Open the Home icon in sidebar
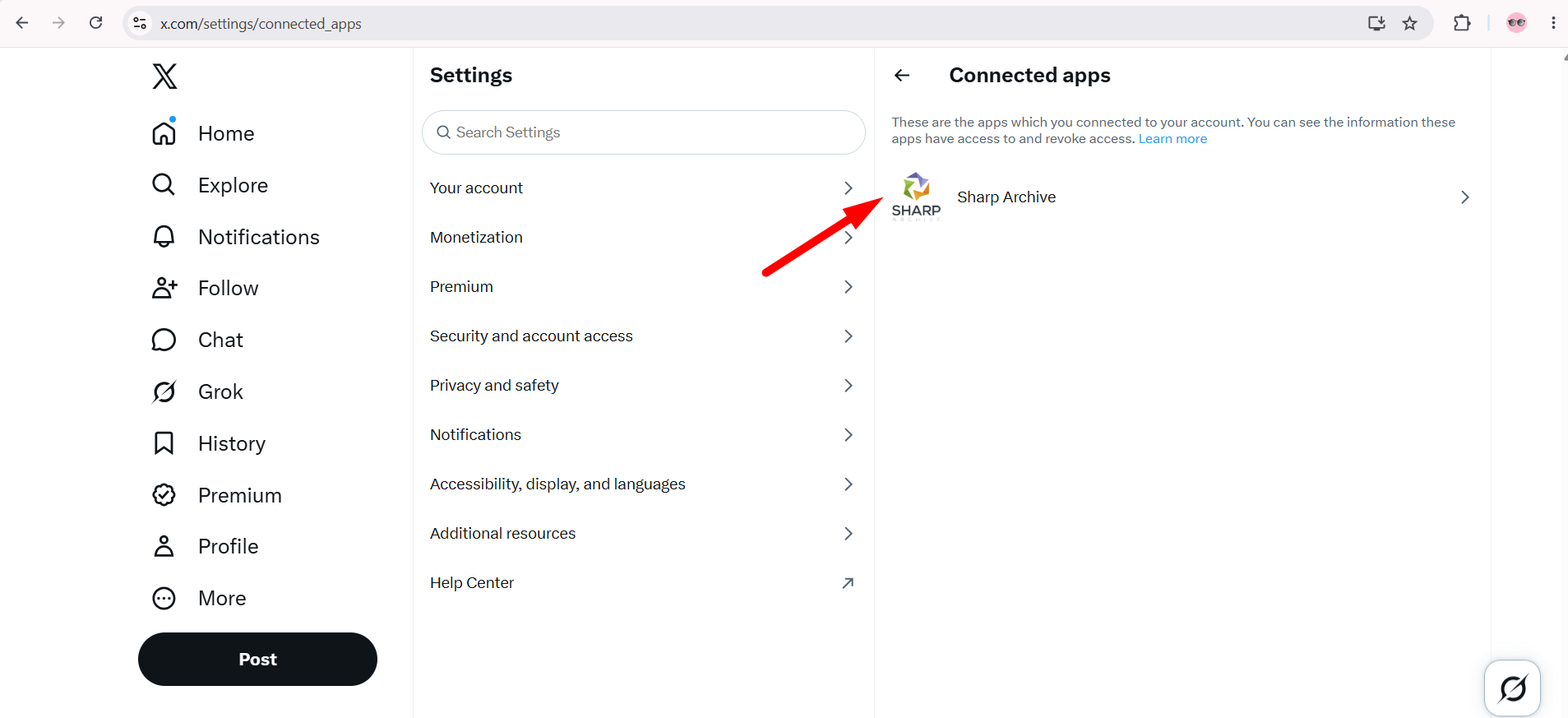 pos(164,132)
